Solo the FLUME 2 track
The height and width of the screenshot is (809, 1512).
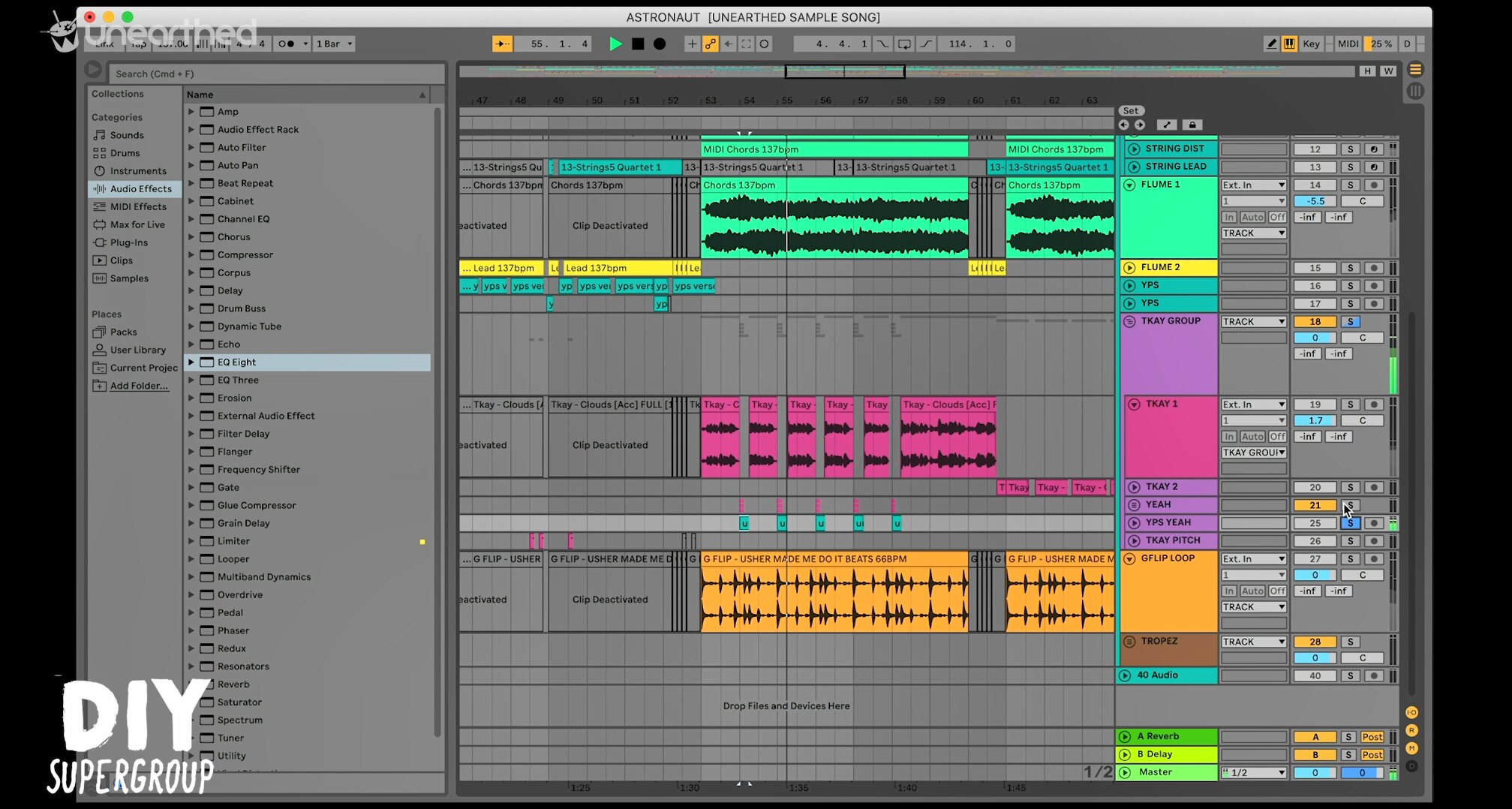coord(1350,268)
